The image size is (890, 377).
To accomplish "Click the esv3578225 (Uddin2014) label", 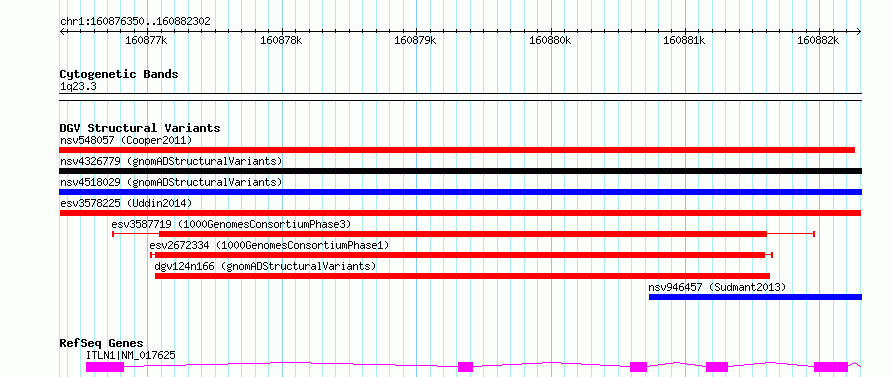I will [126, 203].
